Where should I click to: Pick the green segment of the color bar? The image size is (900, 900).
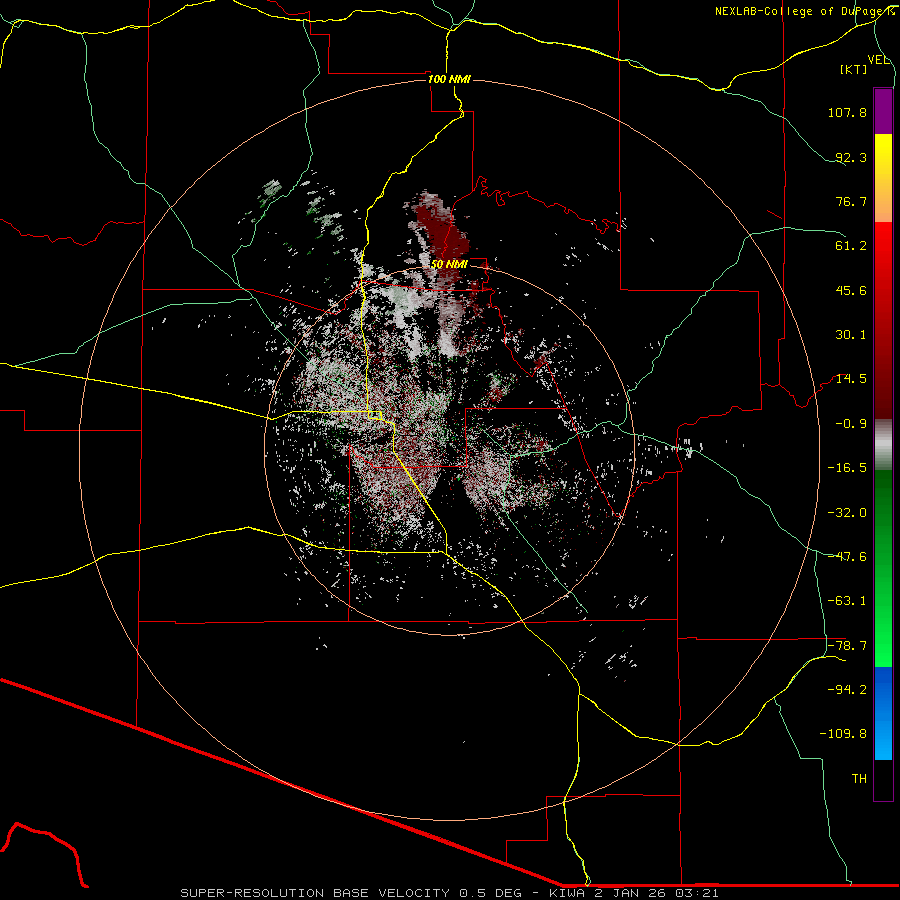click(883, 568)
